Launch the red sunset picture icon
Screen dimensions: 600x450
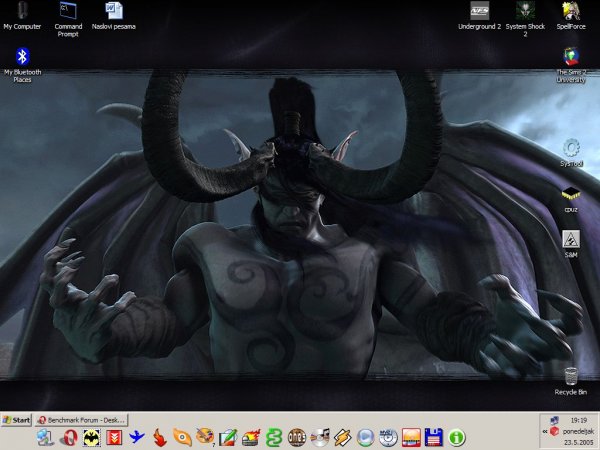click(411, 437)
